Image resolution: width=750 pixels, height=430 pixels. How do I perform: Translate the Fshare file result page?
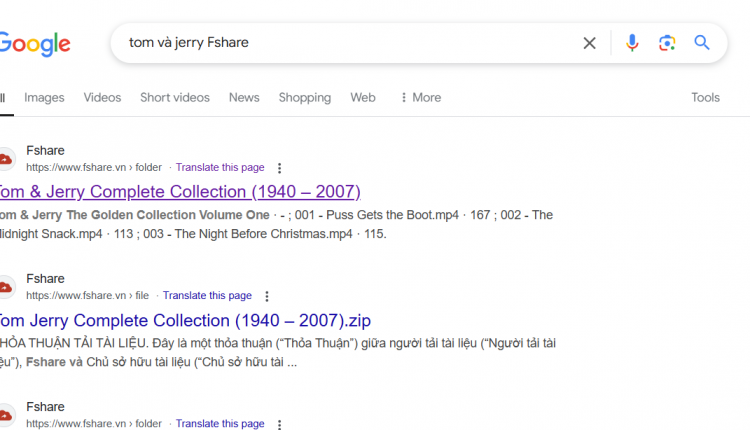[207, 296]
